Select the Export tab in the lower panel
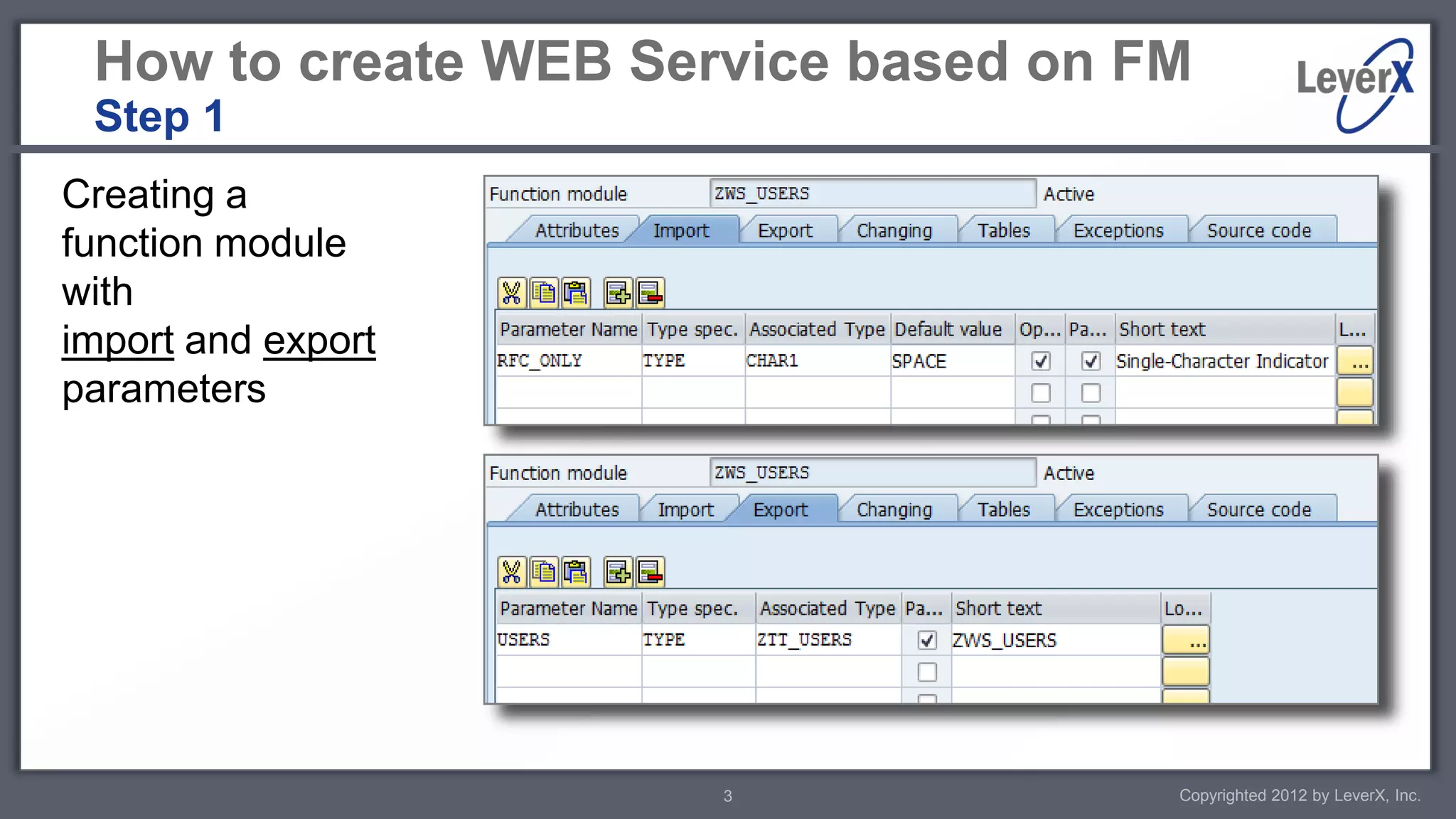The width and height of the screenshot is (1456, 819). (781, 510)
